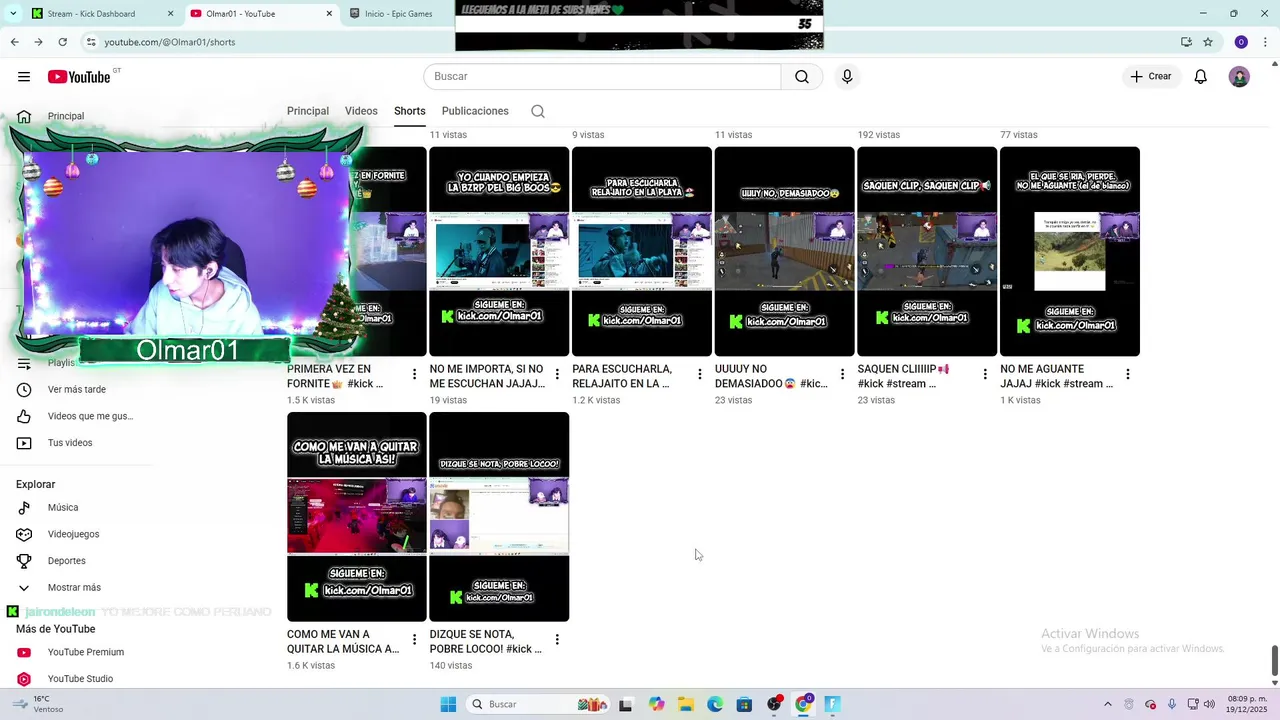
Task: Click the install app icon in the address bar
Action: (1186, 42)
